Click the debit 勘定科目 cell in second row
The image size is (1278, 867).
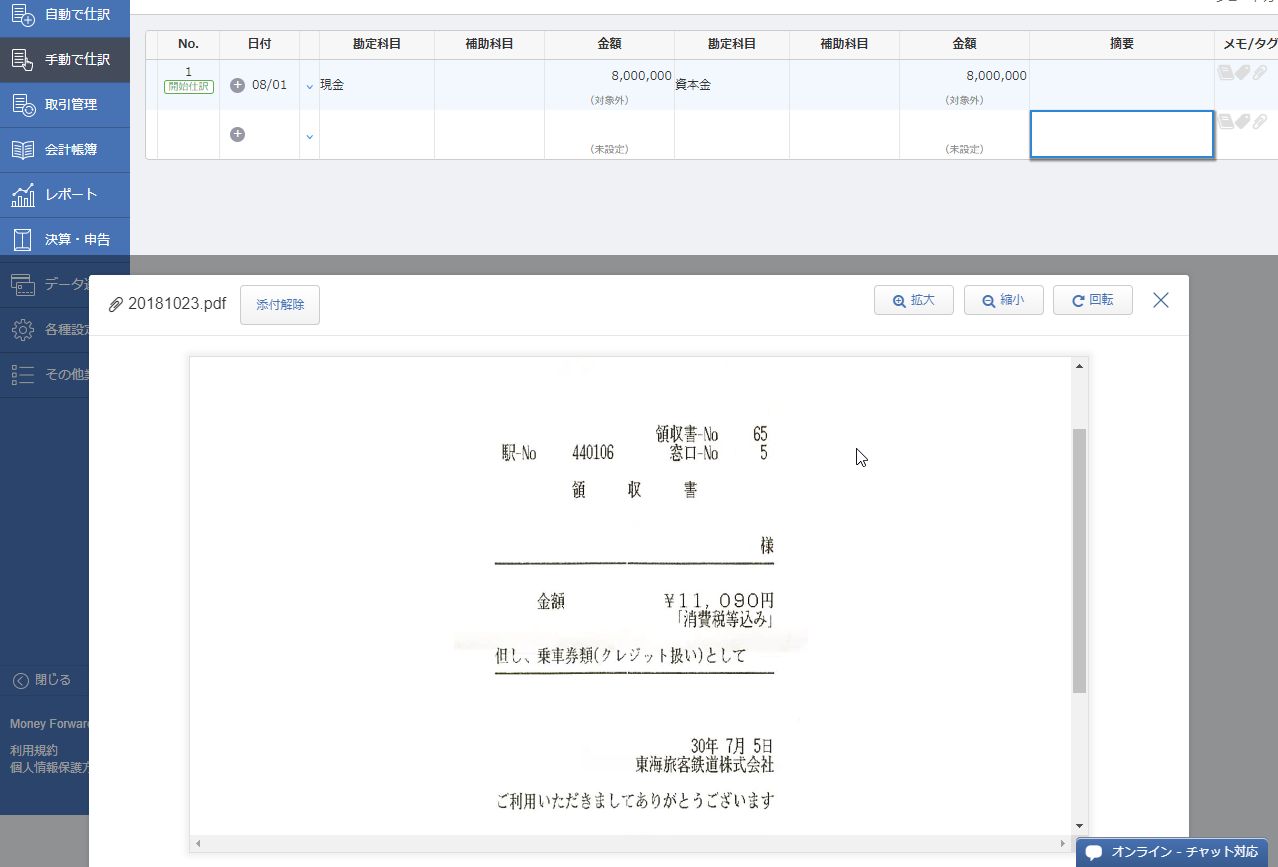(377, 134)
